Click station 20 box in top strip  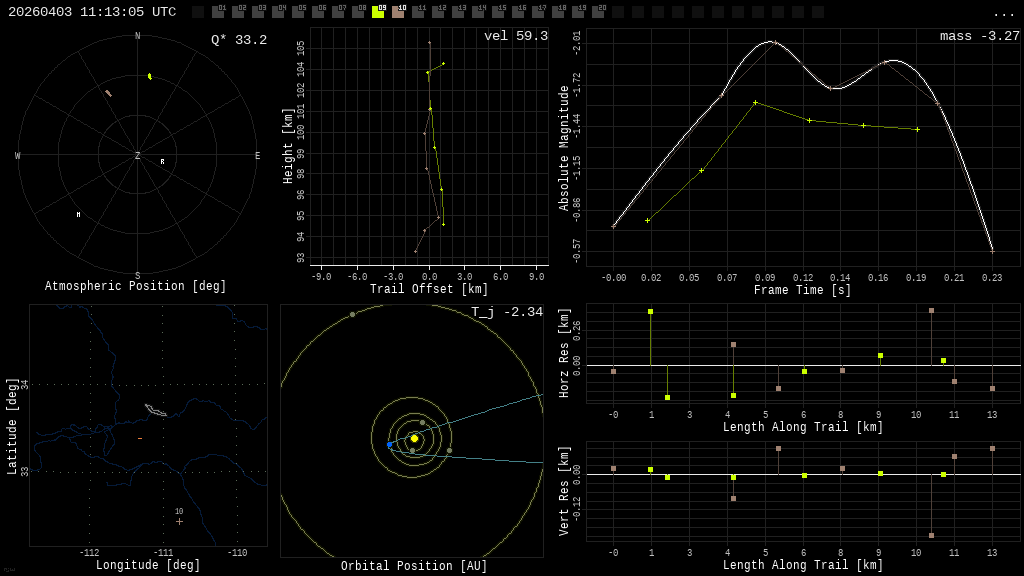point(598,12)
